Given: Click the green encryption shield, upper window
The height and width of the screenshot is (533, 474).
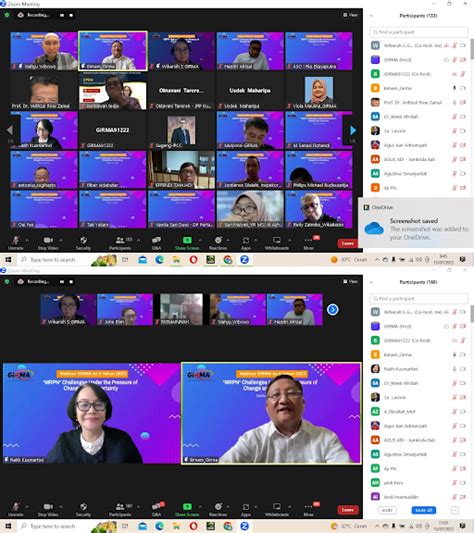Looking at the screenshot, I should tap(7, 15).
